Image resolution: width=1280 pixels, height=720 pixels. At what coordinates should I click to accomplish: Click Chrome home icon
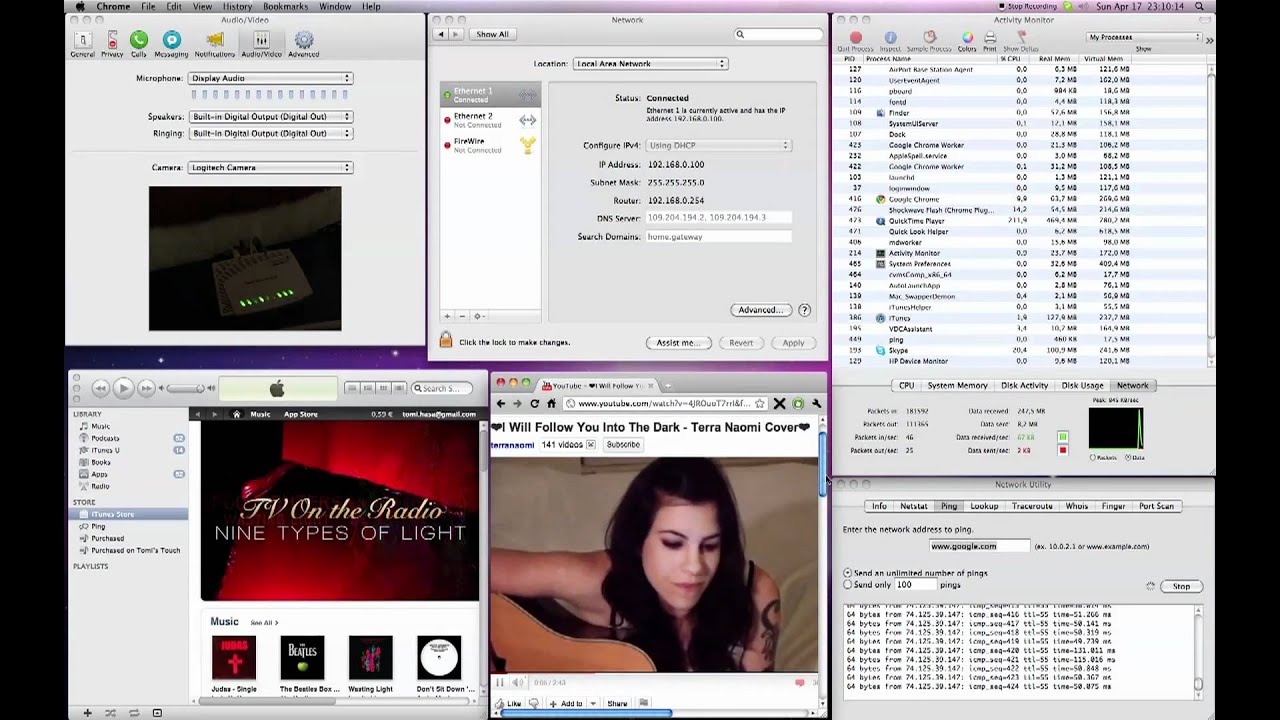(x=551, y=404)
